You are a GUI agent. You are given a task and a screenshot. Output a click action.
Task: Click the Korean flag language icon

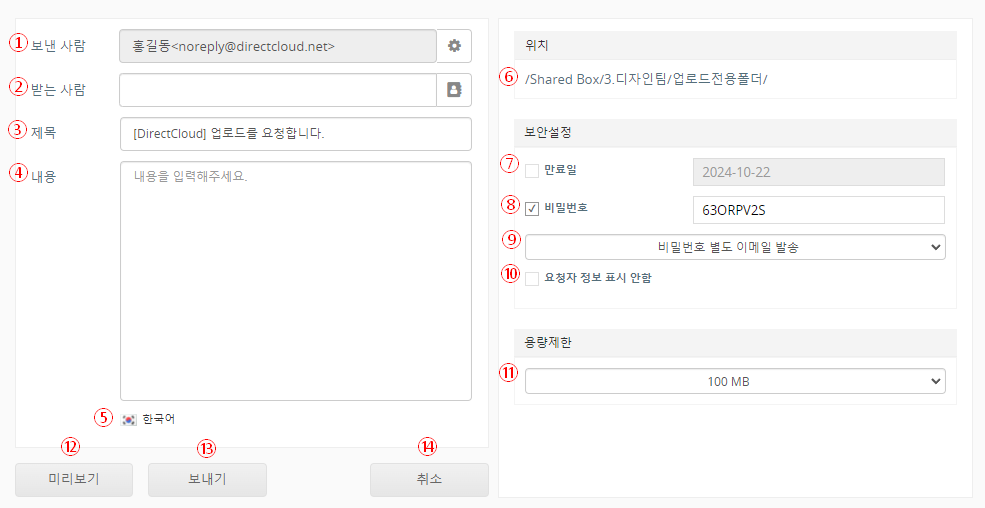(129, 419)
